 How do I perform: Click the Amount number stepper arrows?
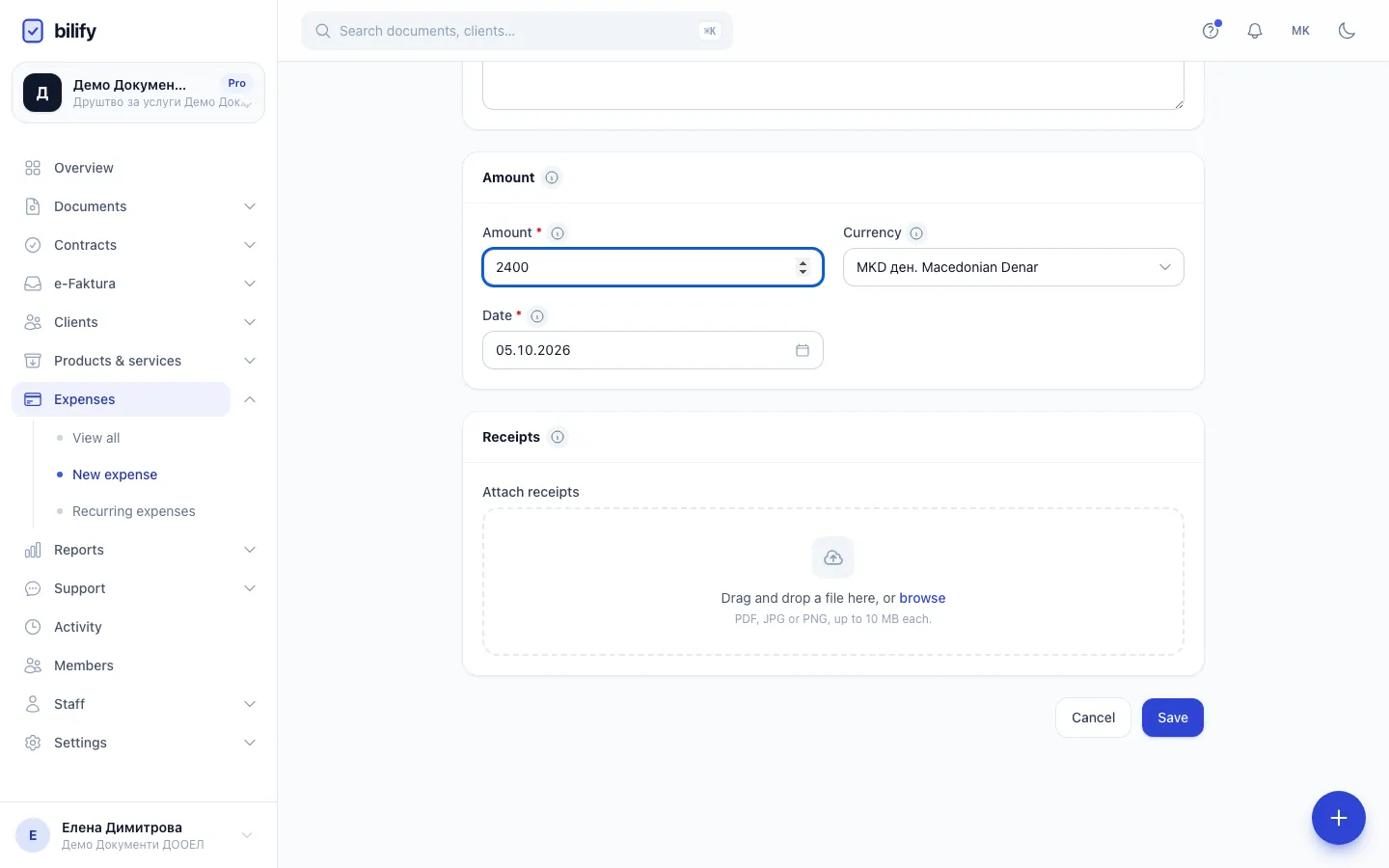pyautogui.click(x=803, y=267)
